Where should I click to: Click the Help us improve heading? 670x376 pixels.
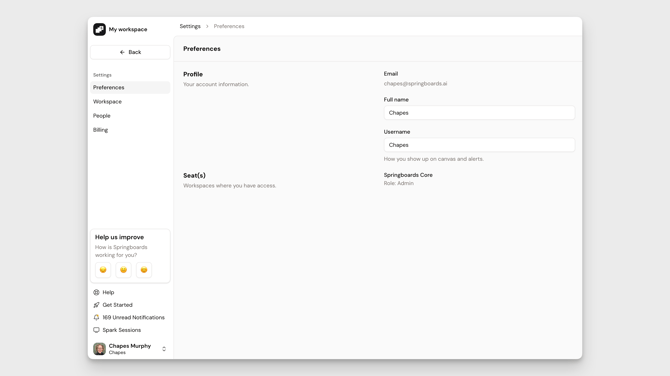tap(119, 237)
